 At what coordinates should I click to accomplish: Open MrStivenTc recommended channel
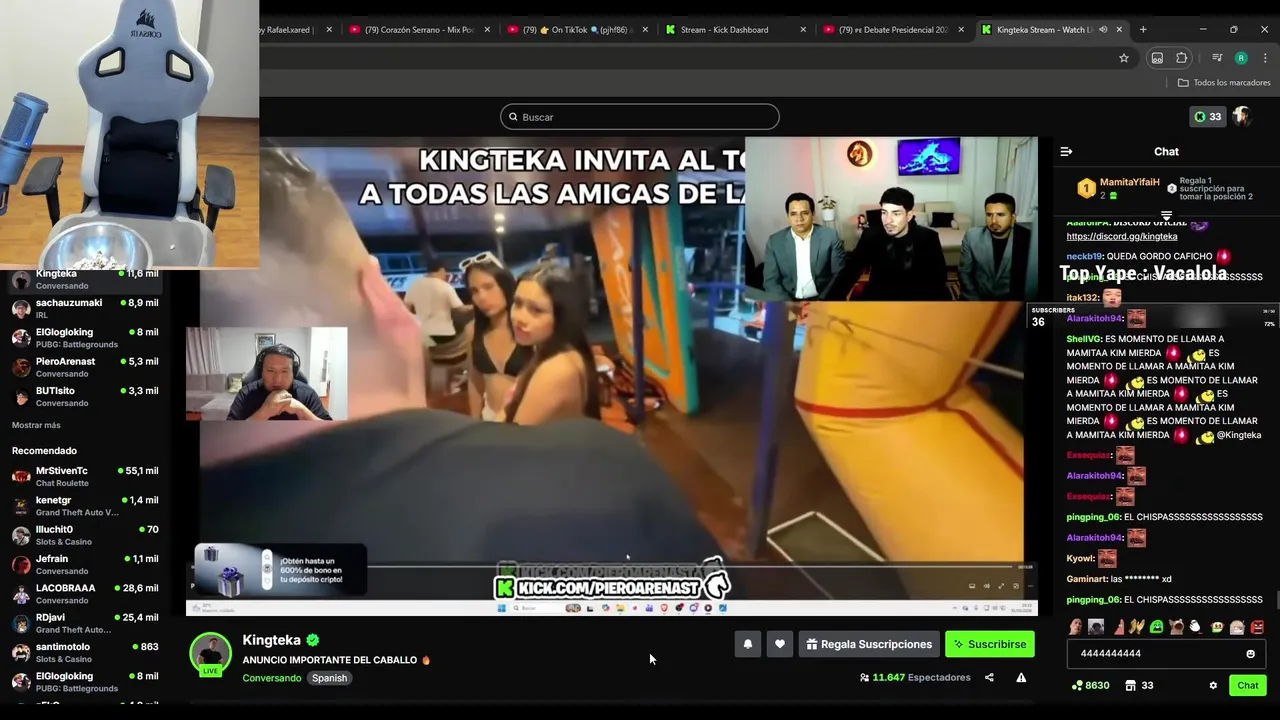pyautogui.click(x=85, y=476)
